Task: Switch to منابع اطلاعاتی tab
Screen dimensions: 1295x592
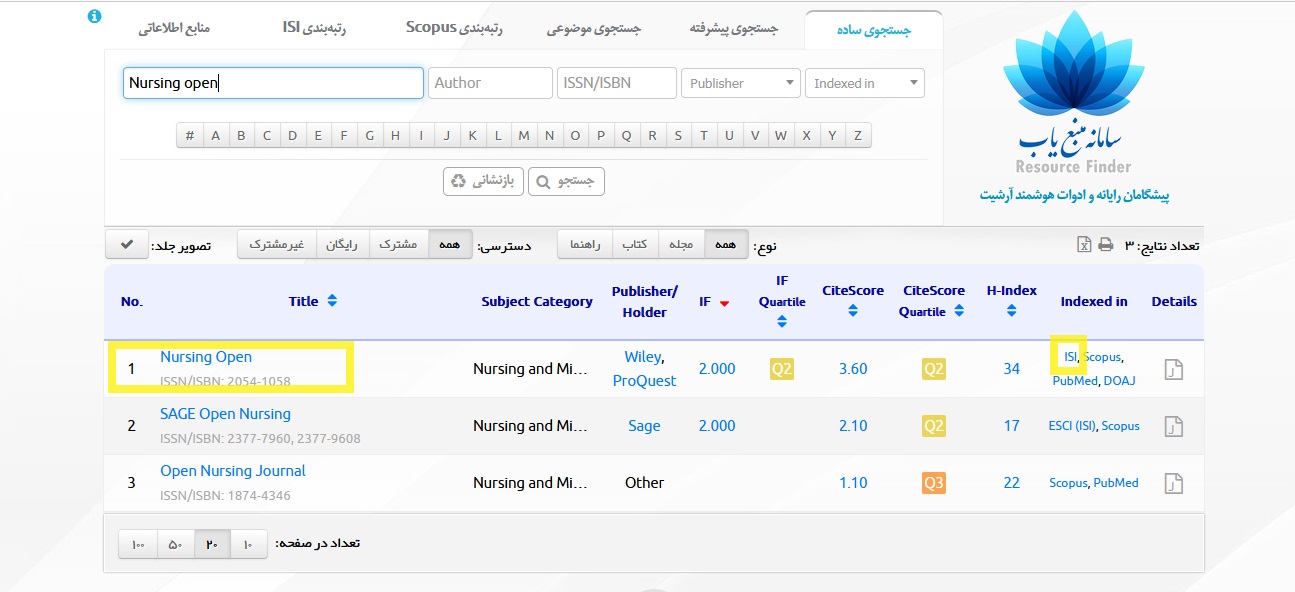Action: 174,29
